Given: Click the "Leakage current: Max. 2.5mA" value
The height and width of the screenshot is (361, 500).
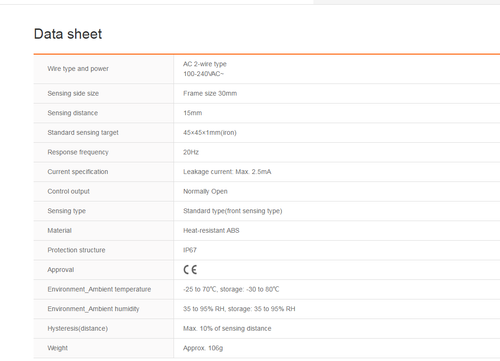Looking at the screenshot, I should [x=227, y=172].
